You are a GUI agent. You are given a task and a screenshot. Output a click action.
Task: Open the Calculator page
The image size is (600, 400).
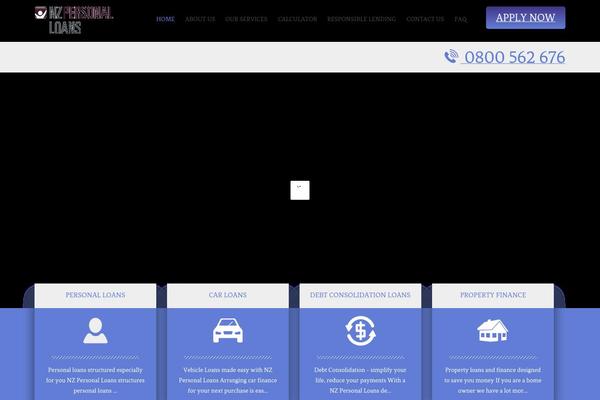tap(297, 19)
